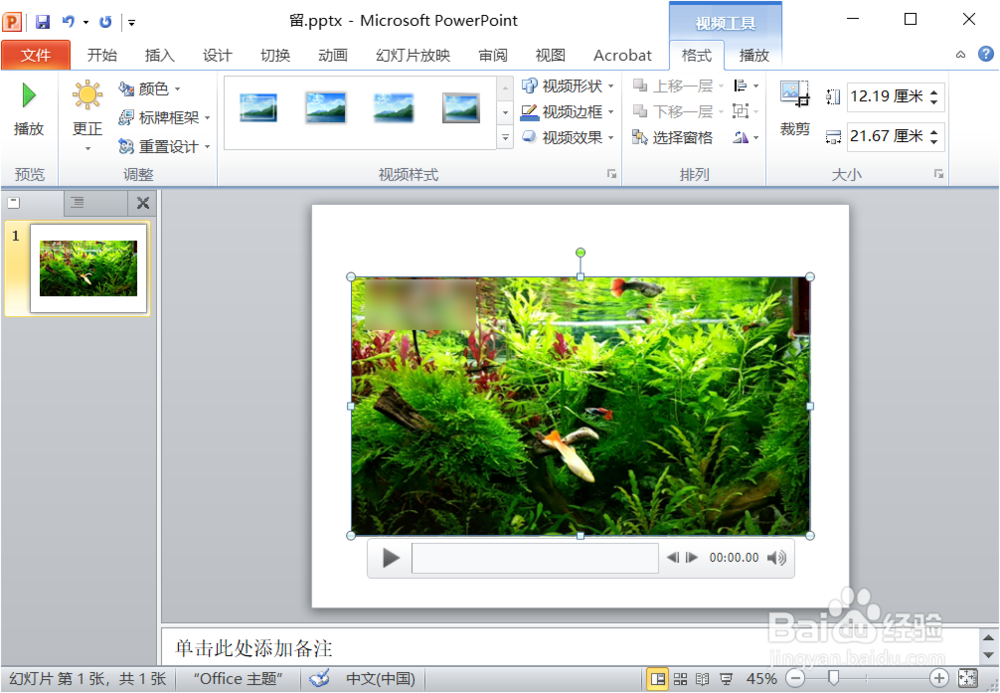The height and width of the screenshot is (693, 1000).
Task: Step video backward with rewind icon
Action: tap(673, 558)
